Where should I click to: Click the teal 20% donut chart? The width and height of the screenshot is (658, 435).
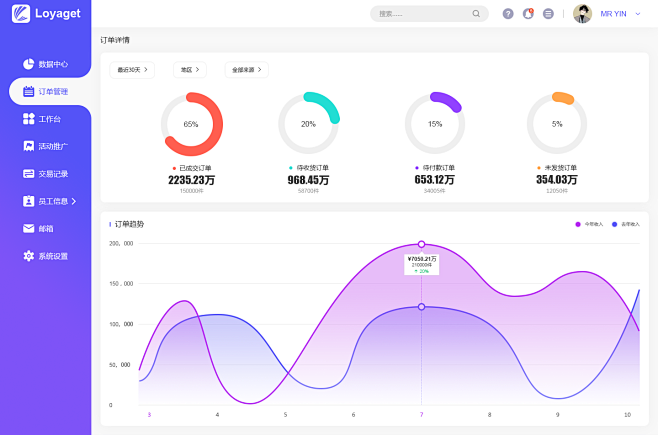308,124
